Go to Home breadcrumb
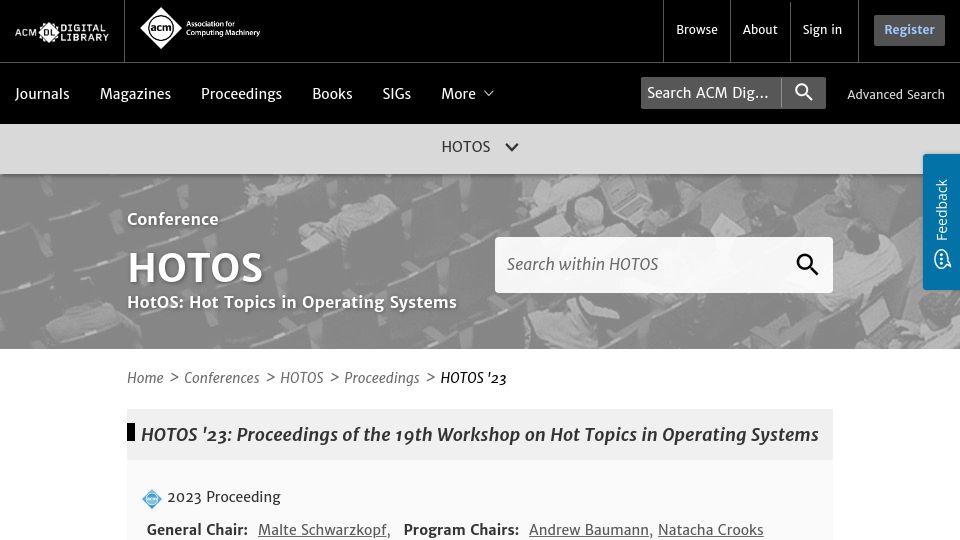 coord(145,378)
